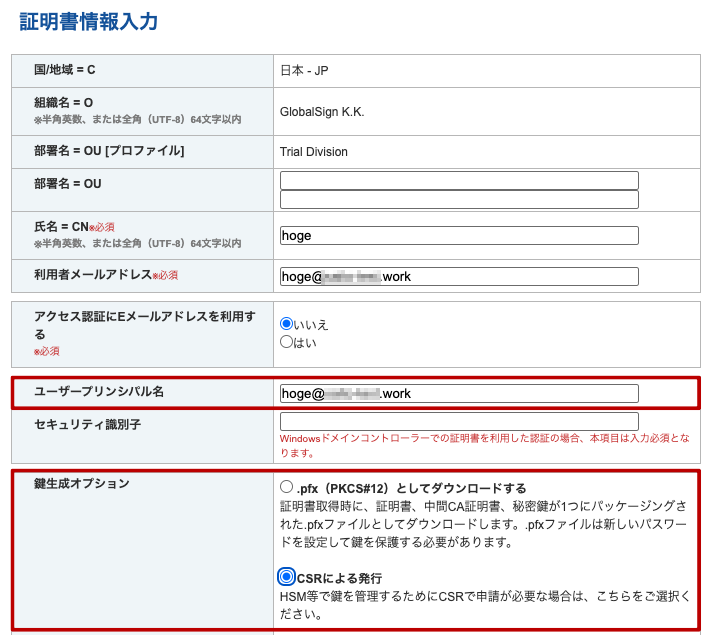
Task: Click the 証明書情報入力 page heading
Action: click(x=89, y=22)
